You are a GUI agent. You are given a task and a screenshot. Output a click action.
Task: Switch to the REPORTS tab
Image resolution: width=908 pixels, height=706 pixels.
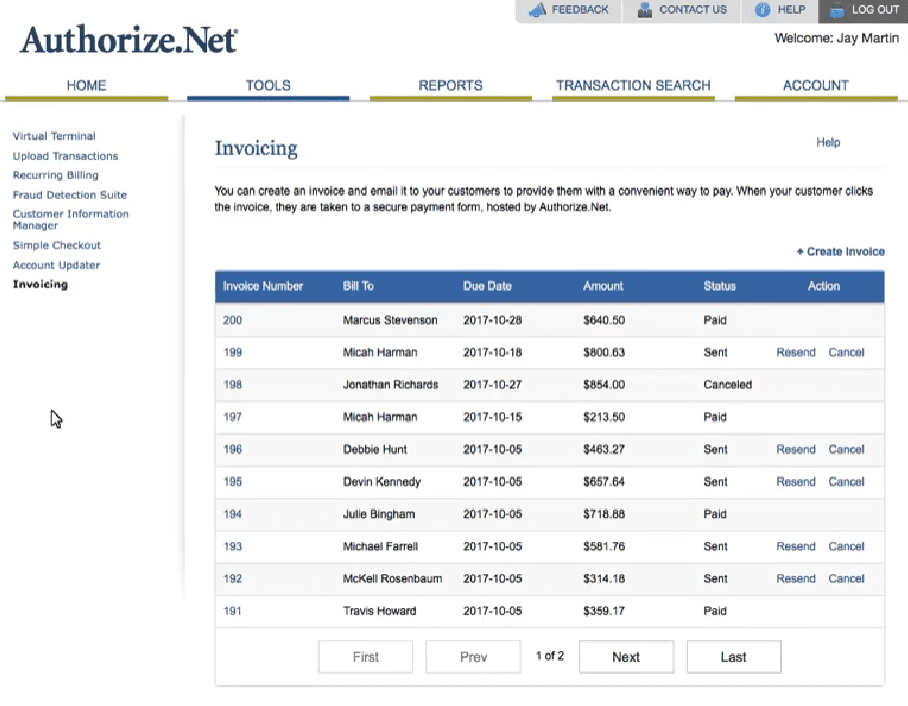coord(451,86)
